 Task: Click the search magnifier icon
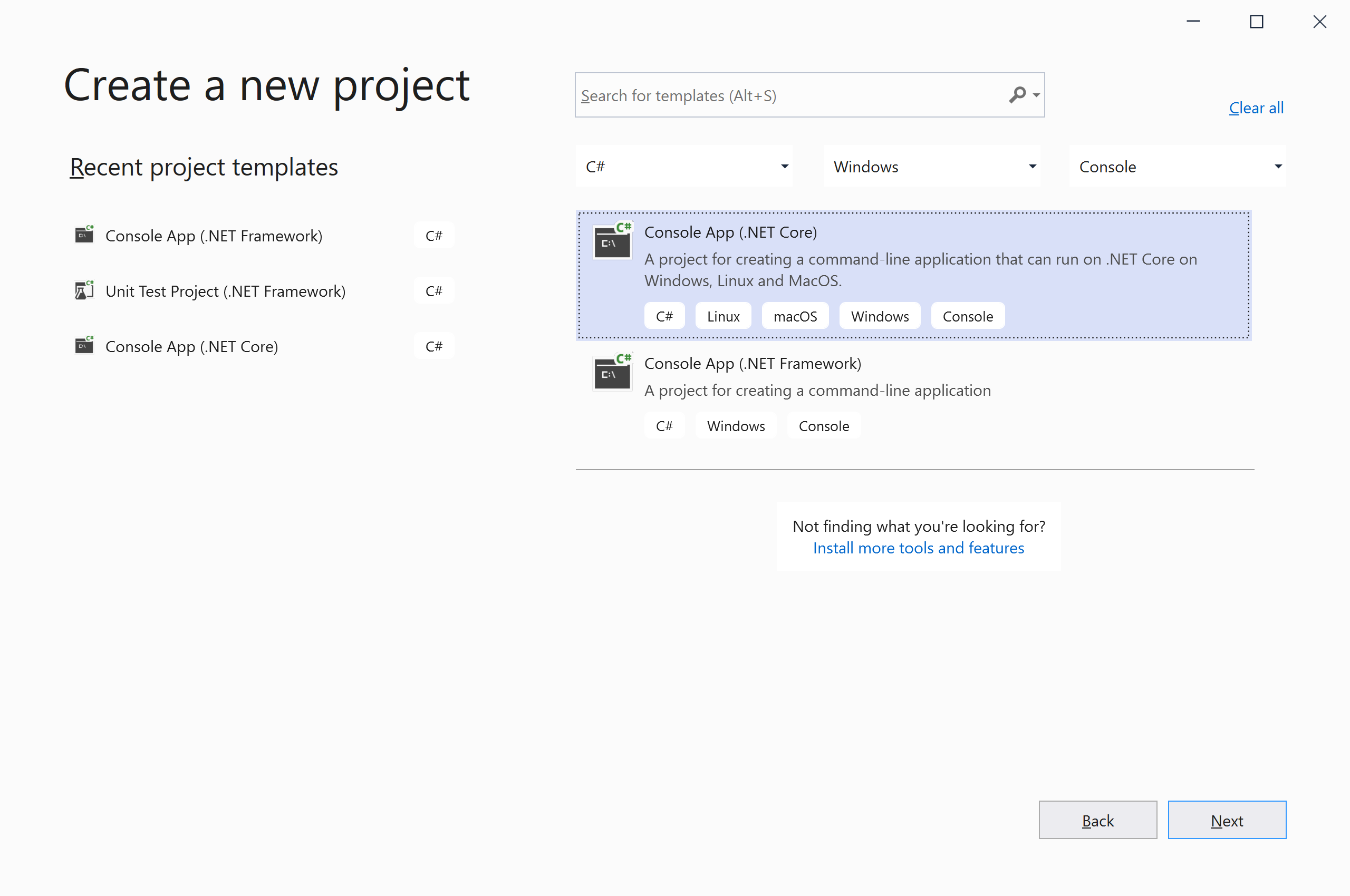(1017, 95)
